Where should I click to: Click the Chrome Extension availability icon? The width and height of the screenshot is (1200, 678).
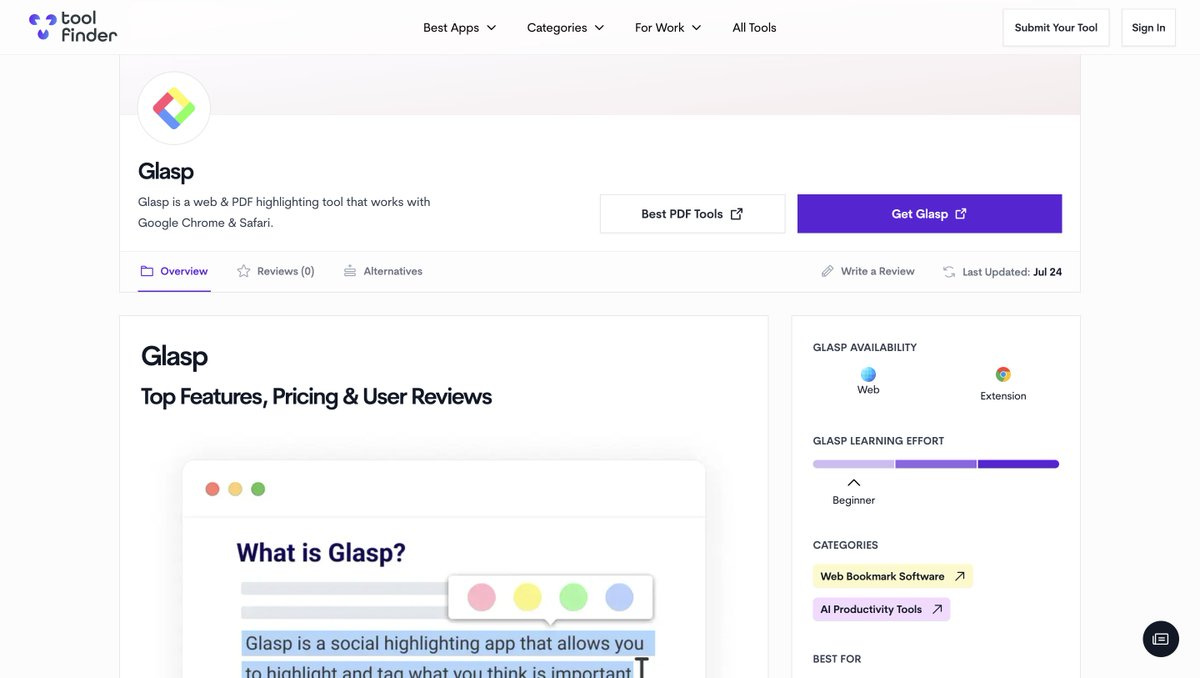pos(1003,374)
